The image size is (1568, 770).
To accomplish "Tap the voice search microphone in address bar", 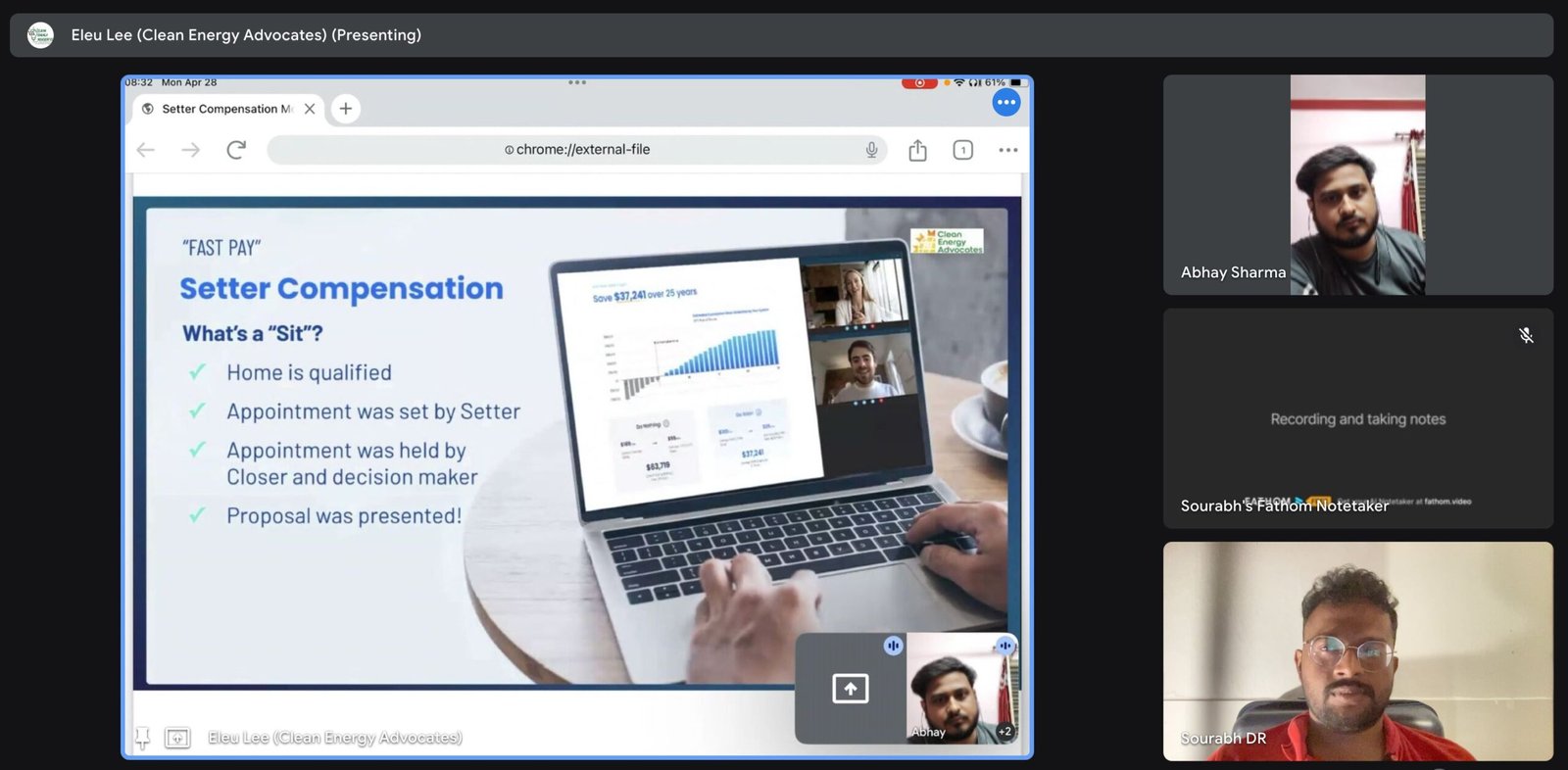I will pos(870,150).
